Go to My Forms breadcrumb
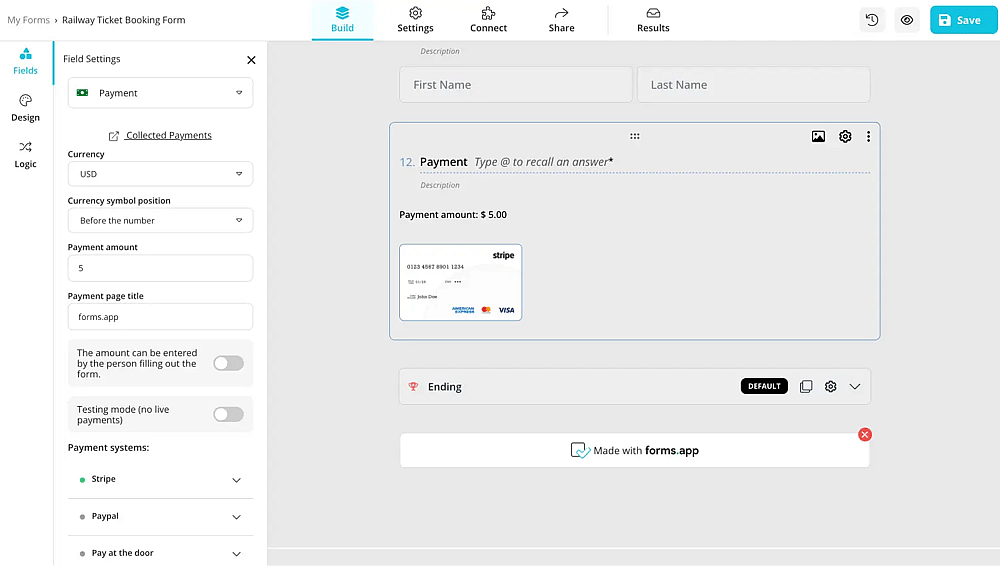1000x566 pixels. pos(29,20)
